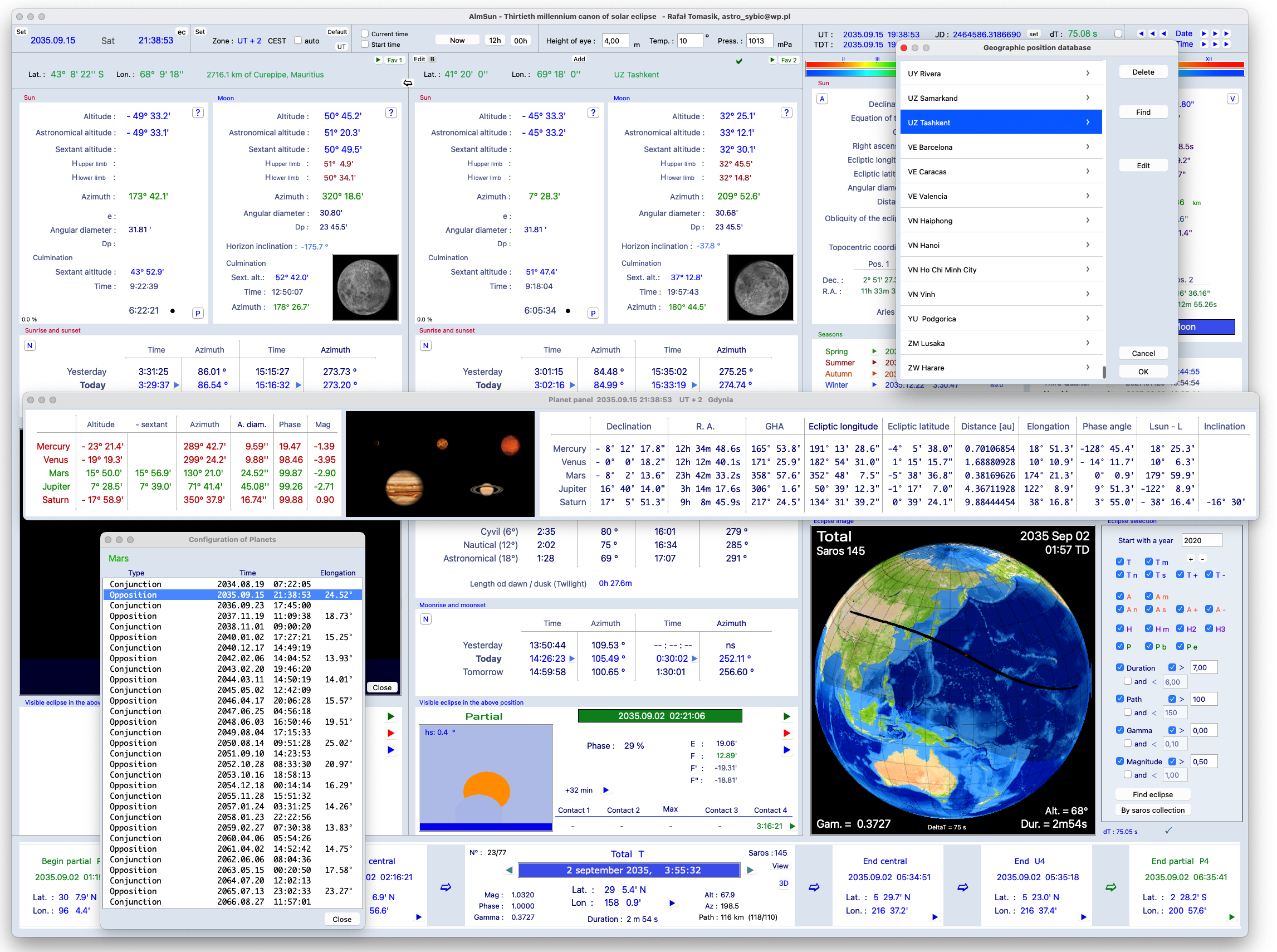1277x952 pixels.
Task: Go to the next eclipse after 2 september 2035
Action: point(750,870)
